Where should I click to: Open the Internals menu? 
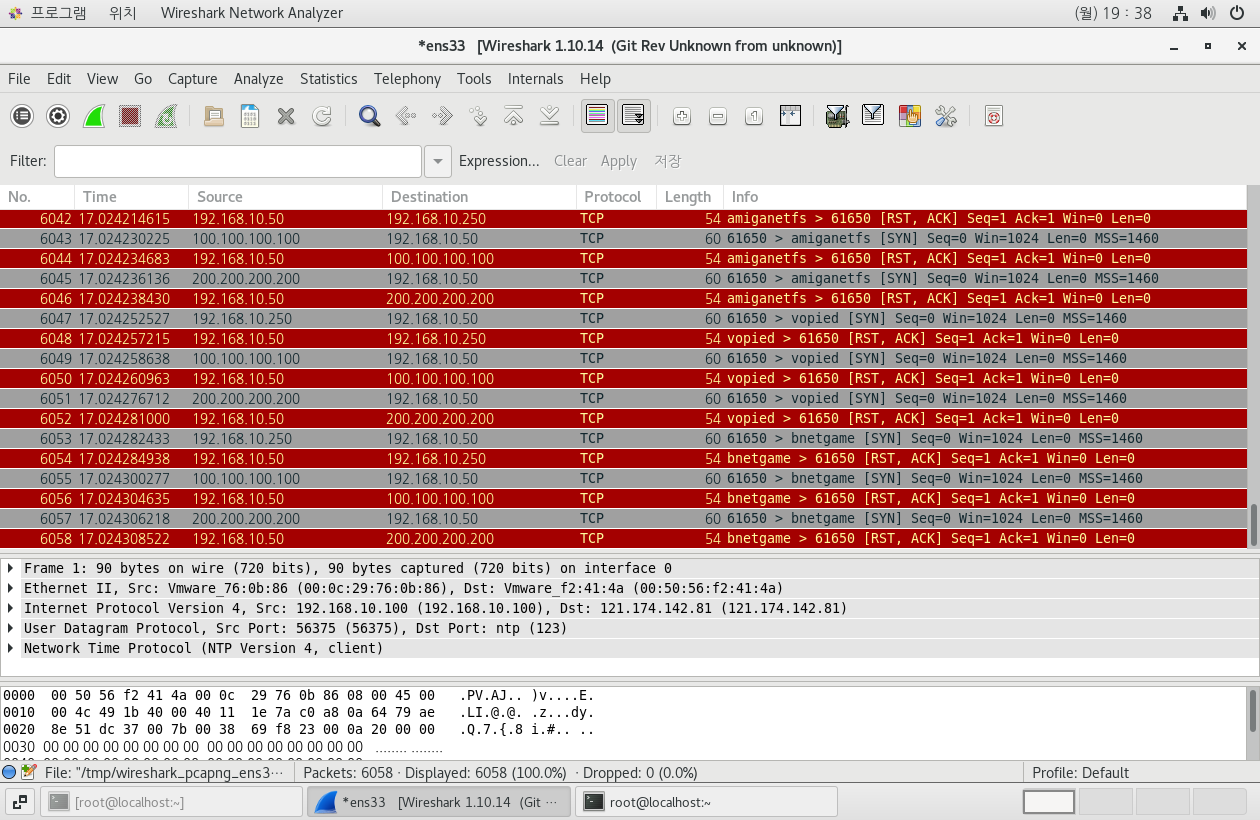[x=535, y=78]
